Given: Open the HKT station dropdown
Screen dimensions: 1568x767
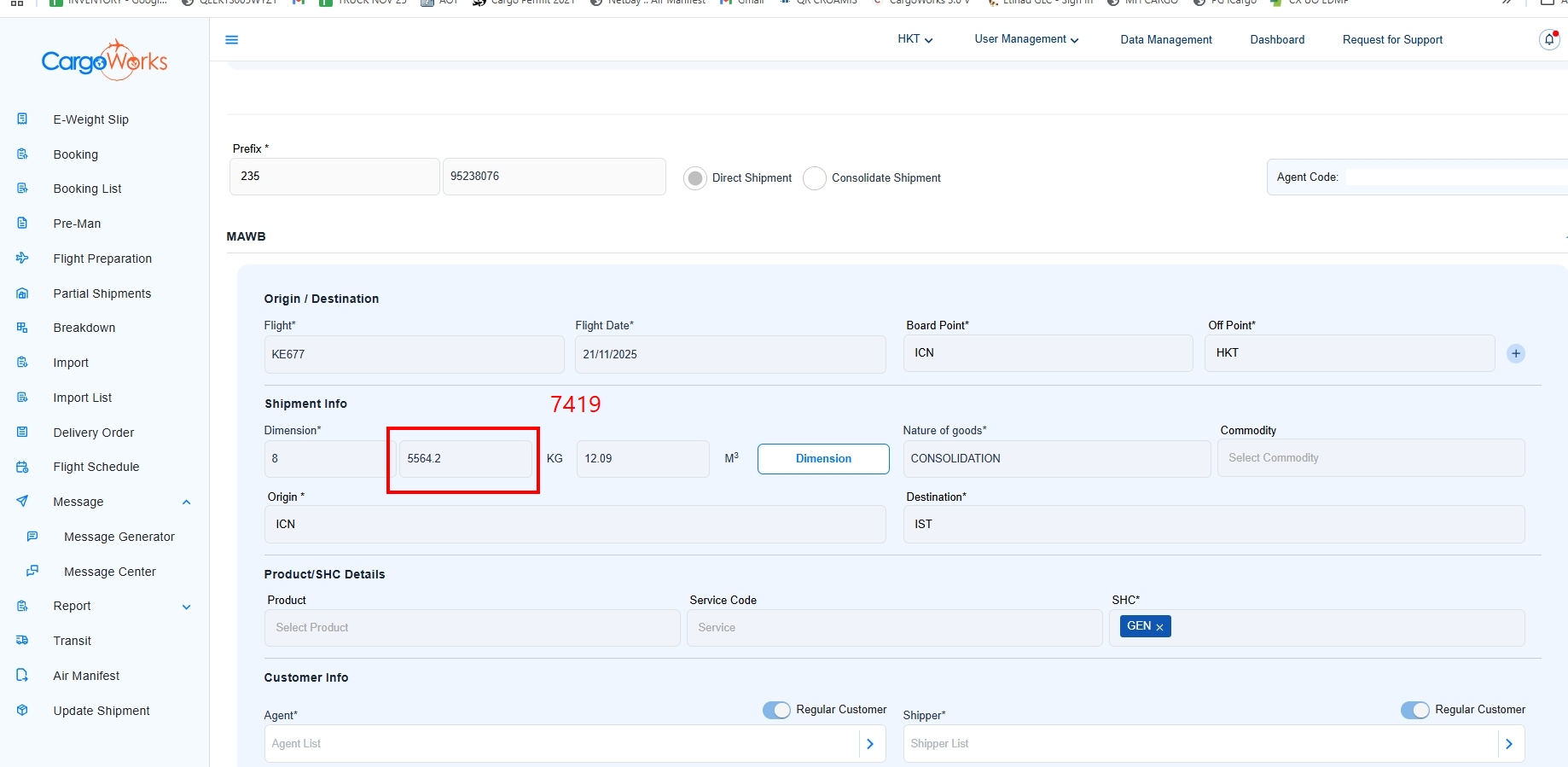Looking at the screenshot, I should 915,39.
